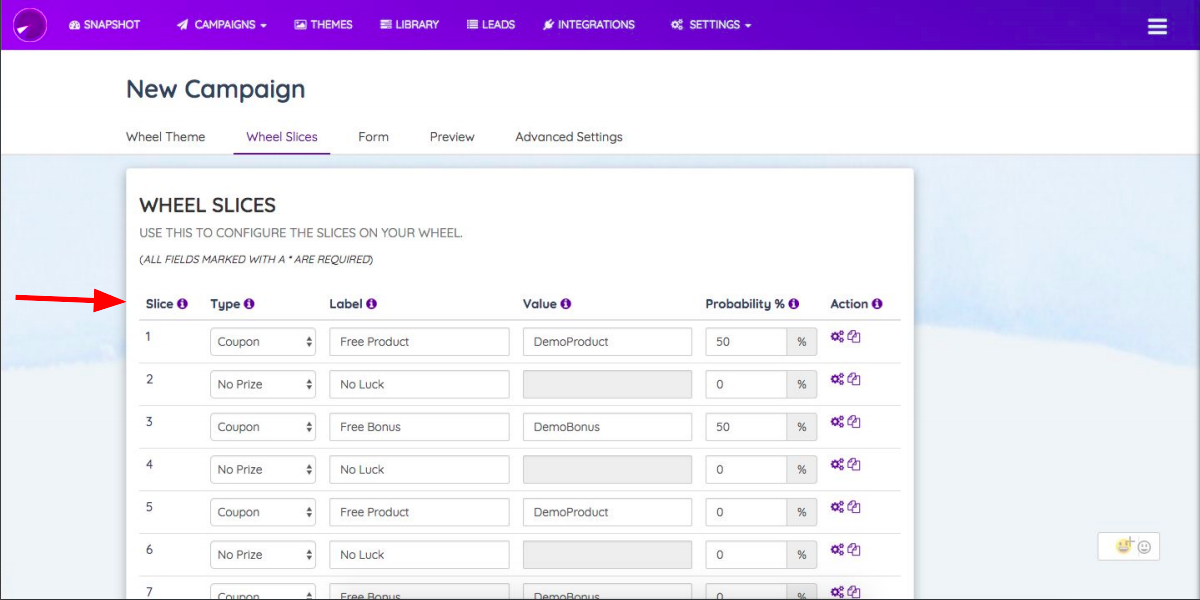
Task: Open Leads from the top navigation
Action: point(491,25)
